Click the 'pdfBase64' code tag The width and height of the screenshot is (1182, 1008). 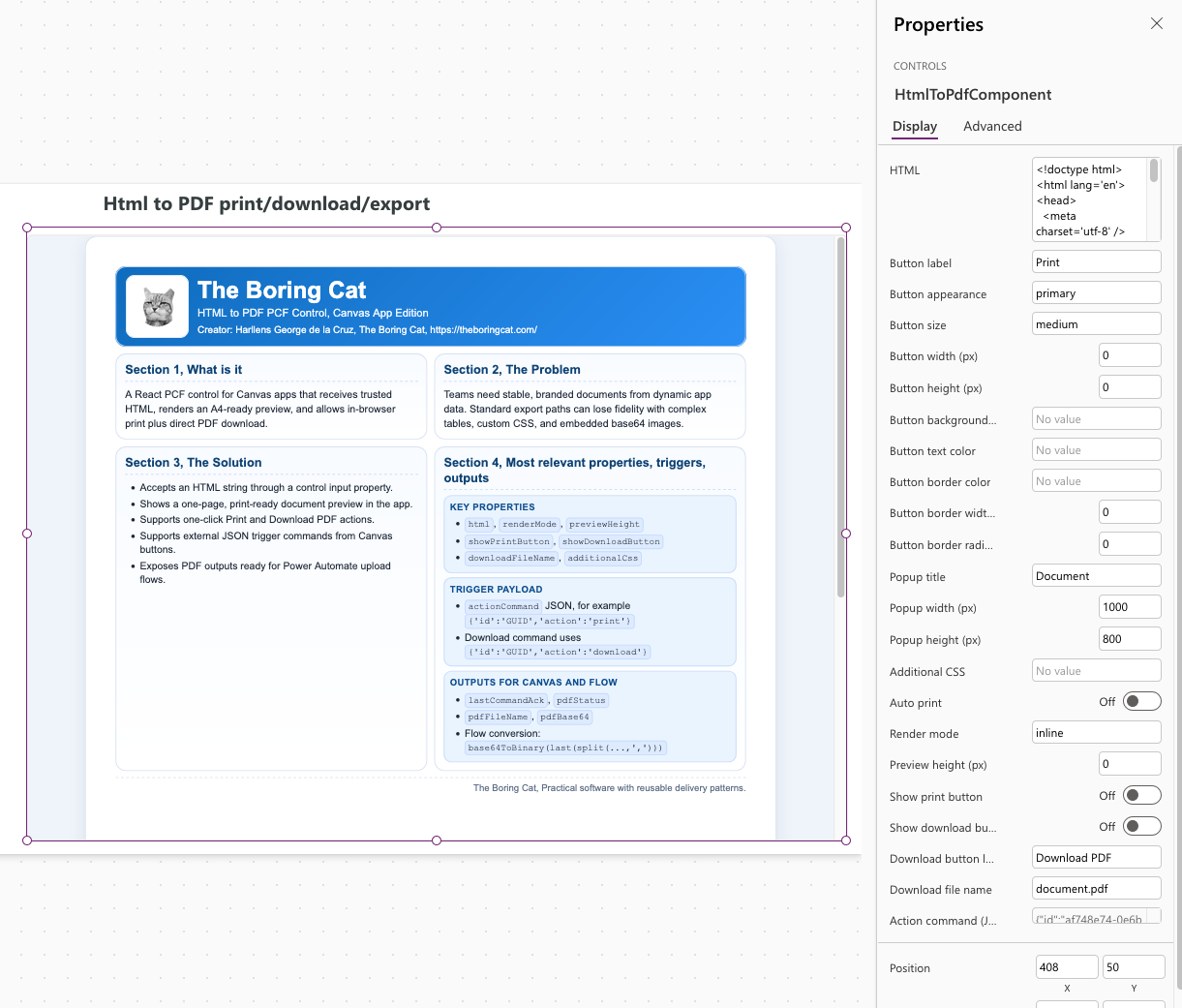click(564, 718)
